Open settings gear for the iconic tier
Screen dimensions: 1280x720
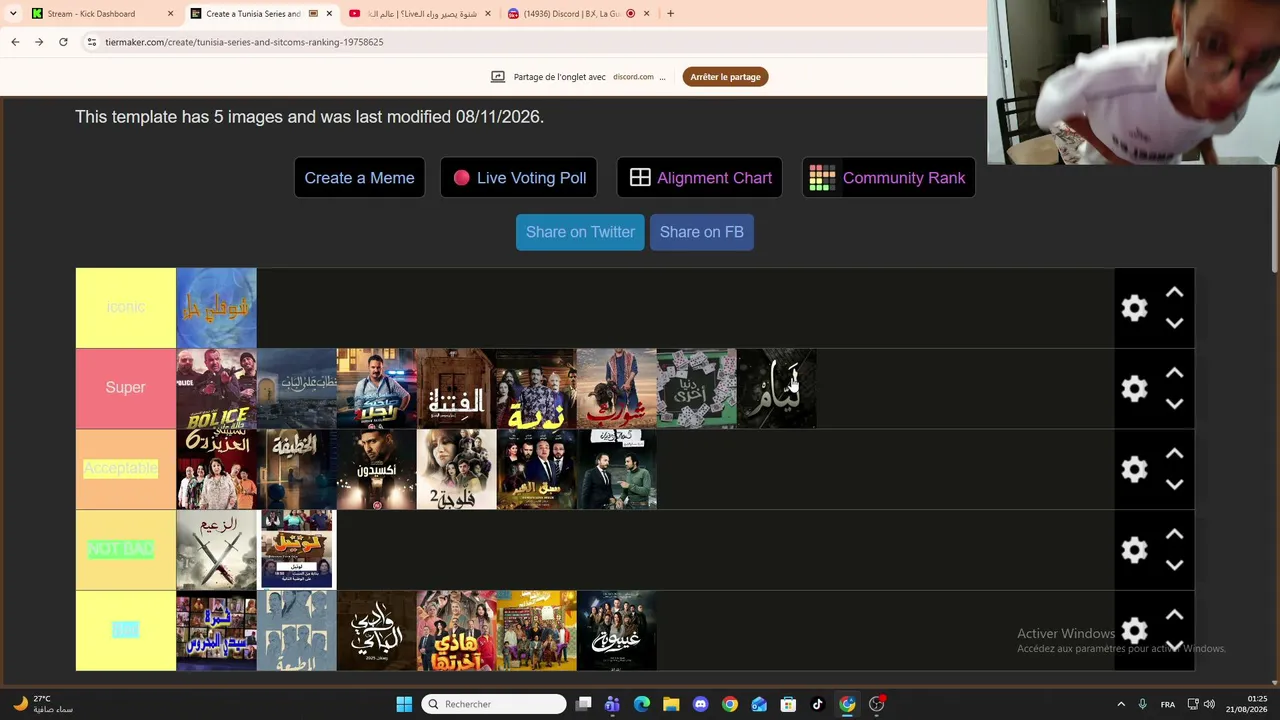pos(1134,308)
